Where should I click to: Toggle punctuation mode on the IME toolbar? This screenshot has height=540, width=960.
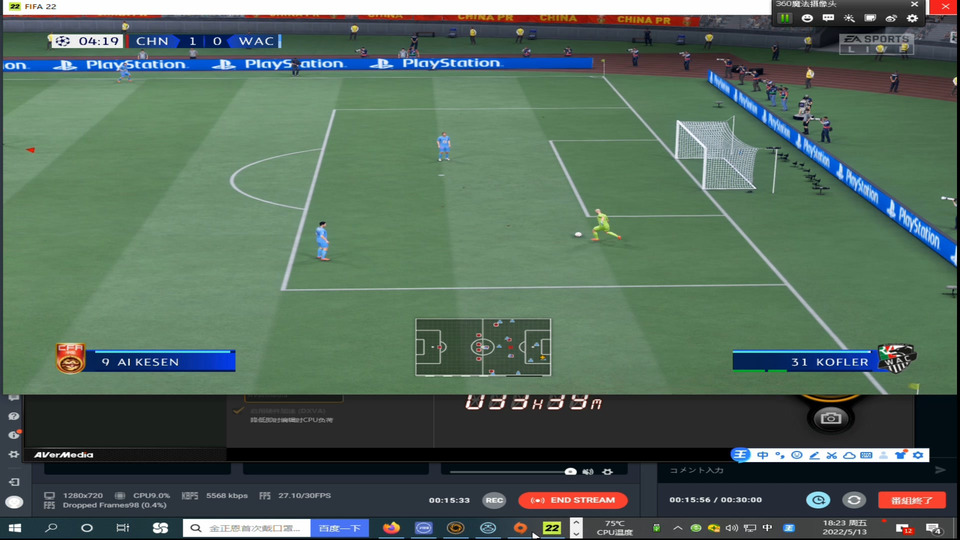click(779, 455)
